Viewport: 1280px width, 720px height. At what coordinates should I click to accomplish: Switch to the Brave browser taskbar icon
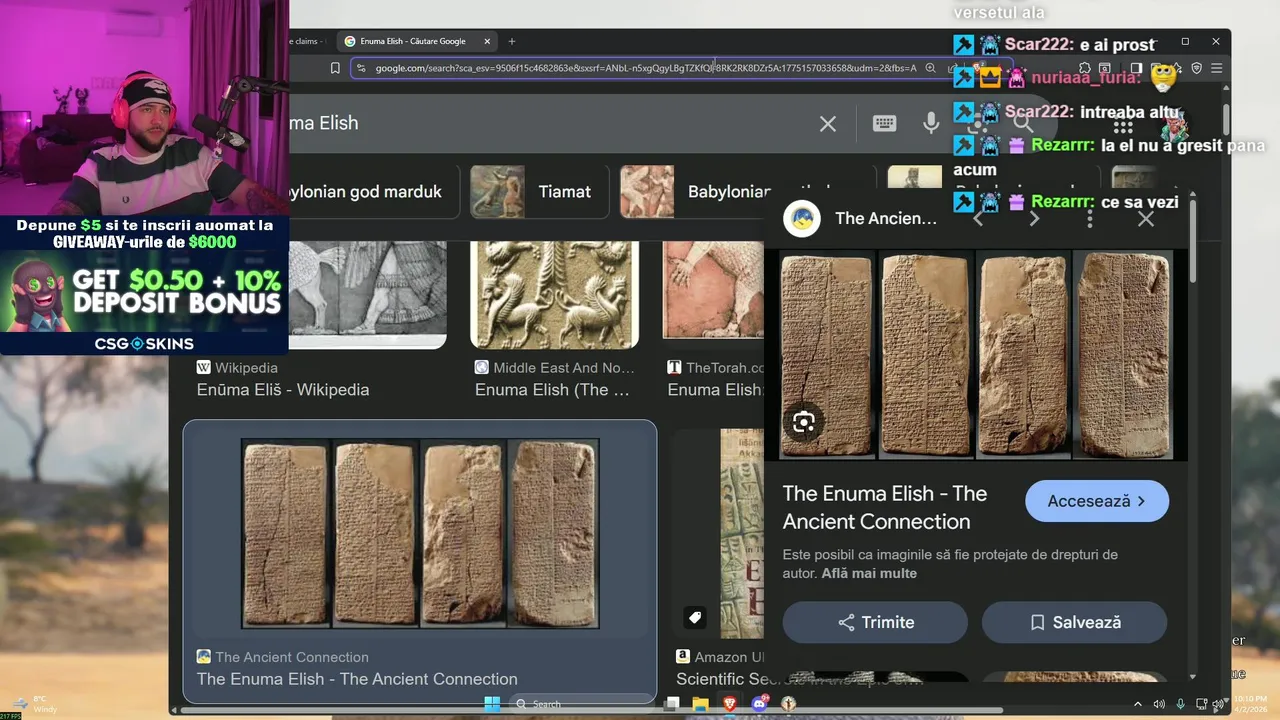click(730, 704)
